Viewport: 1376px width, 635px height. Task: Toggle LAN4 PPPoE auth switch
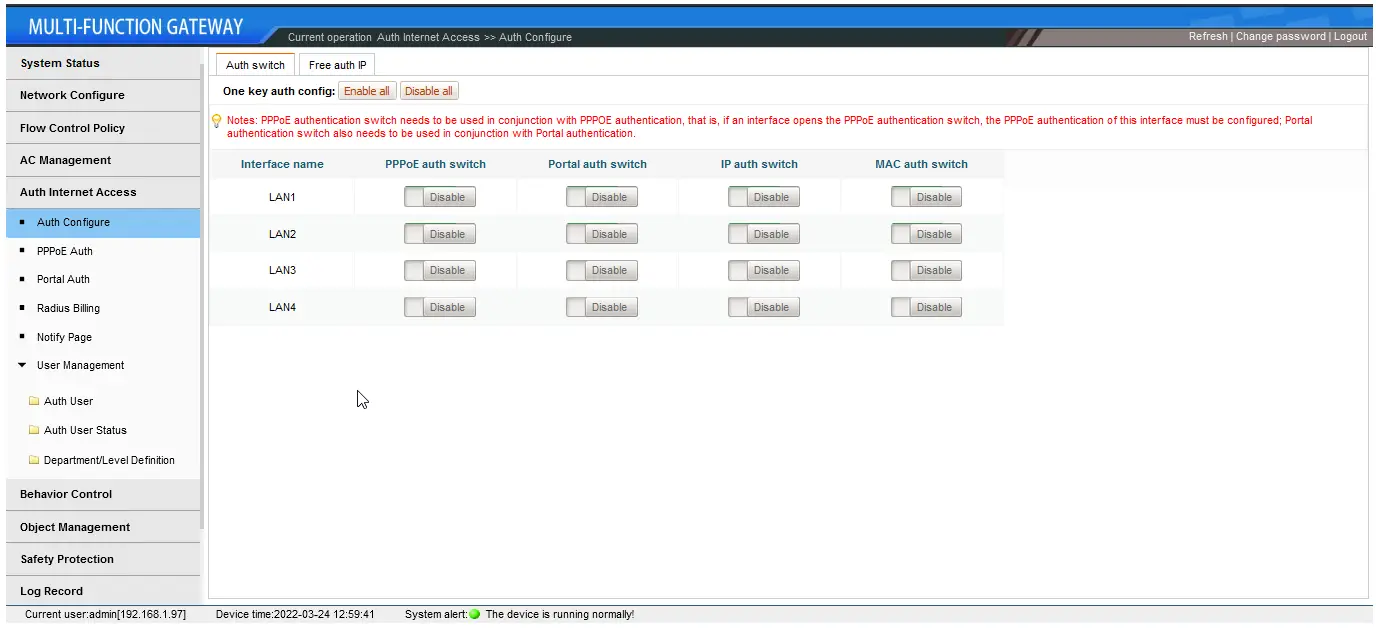[440, 307]
